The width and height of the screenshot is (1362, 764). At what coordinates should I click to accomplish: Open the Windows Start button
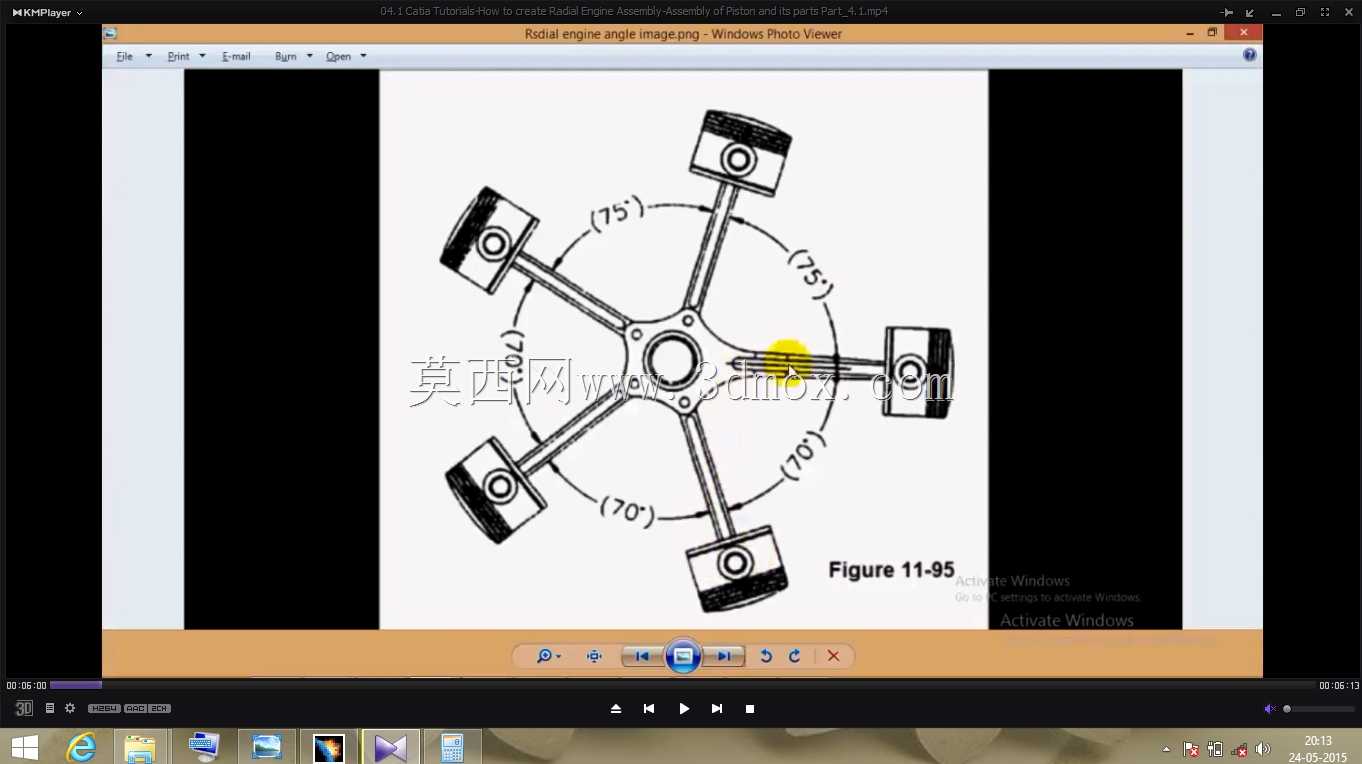[24, 746]
